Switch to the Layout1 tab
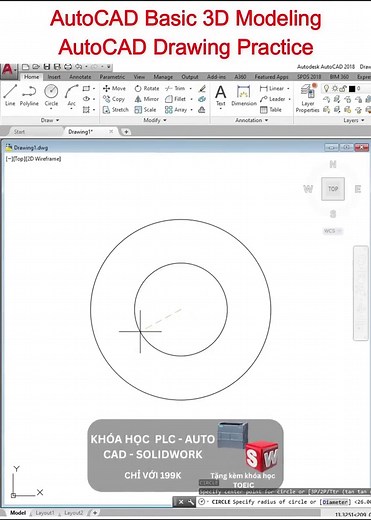The width and height of the screenshot is (371, 520). tap(45, 513)
